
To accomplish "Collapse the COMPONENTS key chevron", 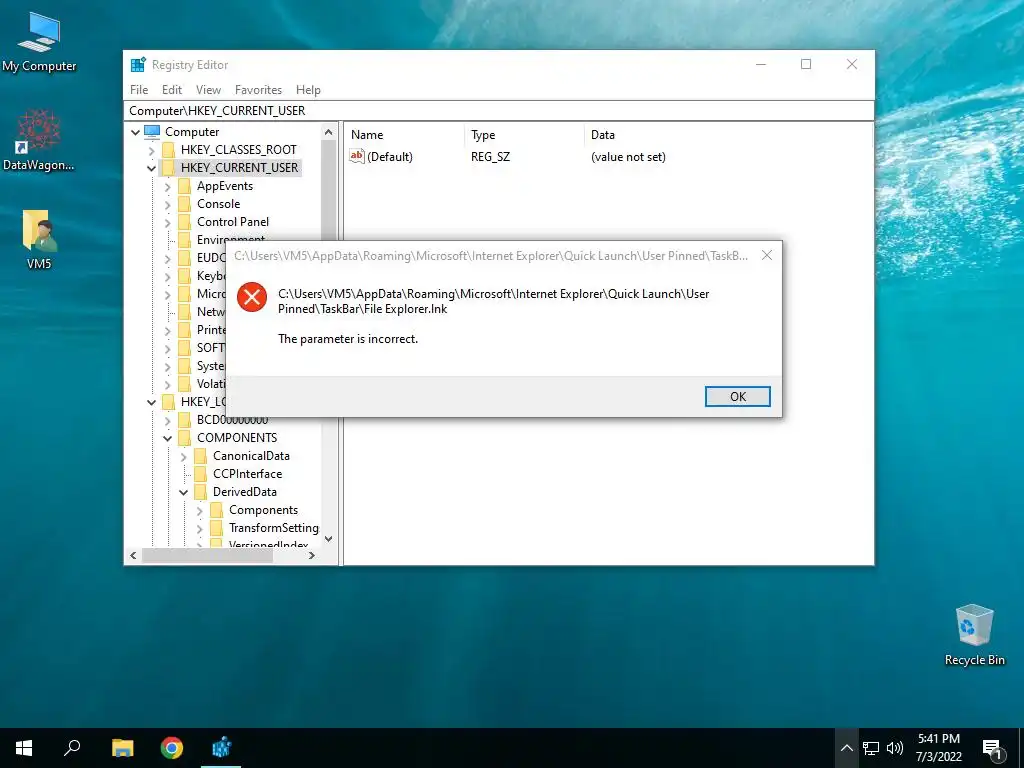I will tap(167, 438).
